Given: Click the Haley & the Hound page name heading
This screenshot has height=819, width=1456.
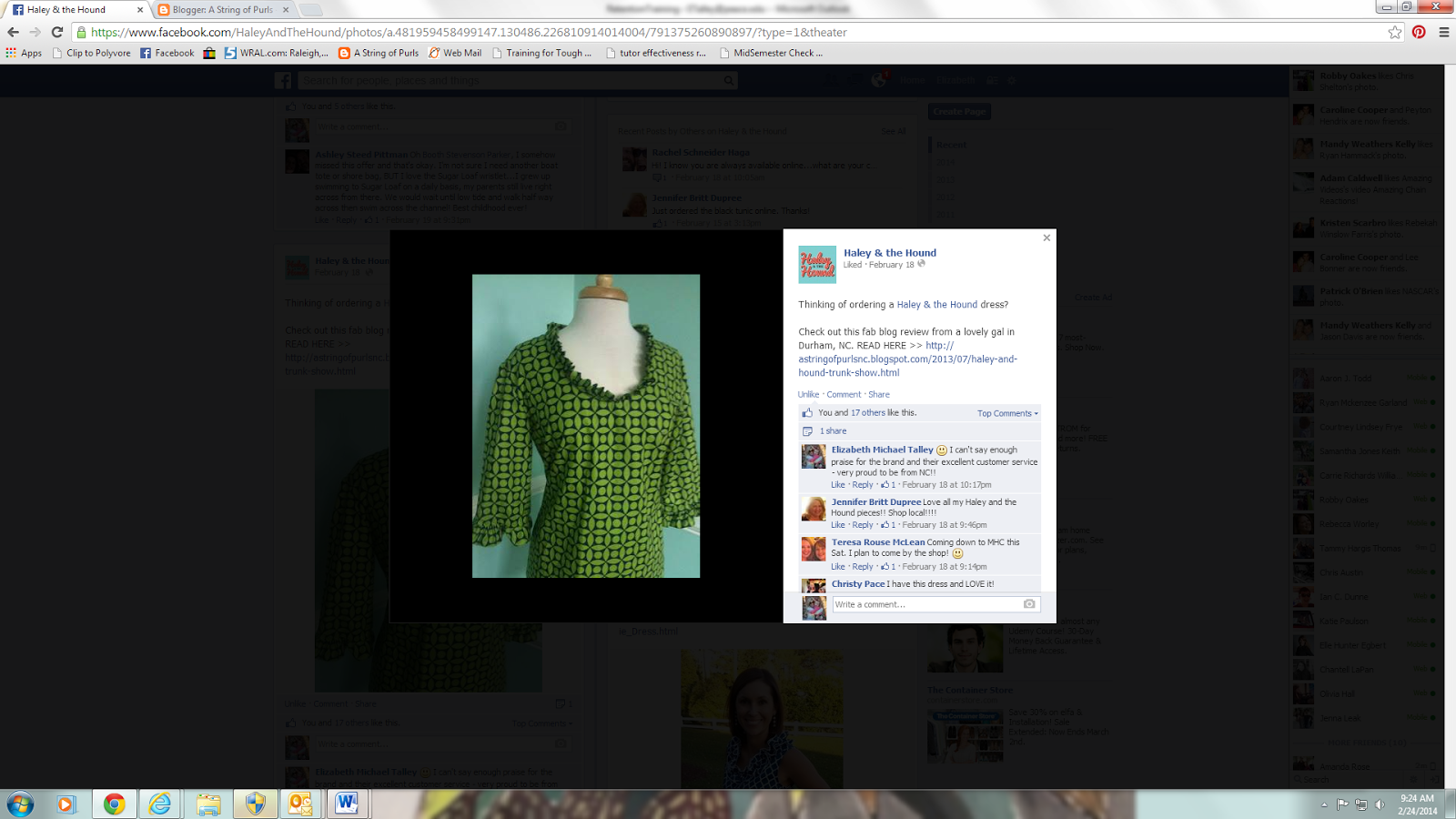Looking at the screenshot, I should pyautogui.click(x=890, y=253).
